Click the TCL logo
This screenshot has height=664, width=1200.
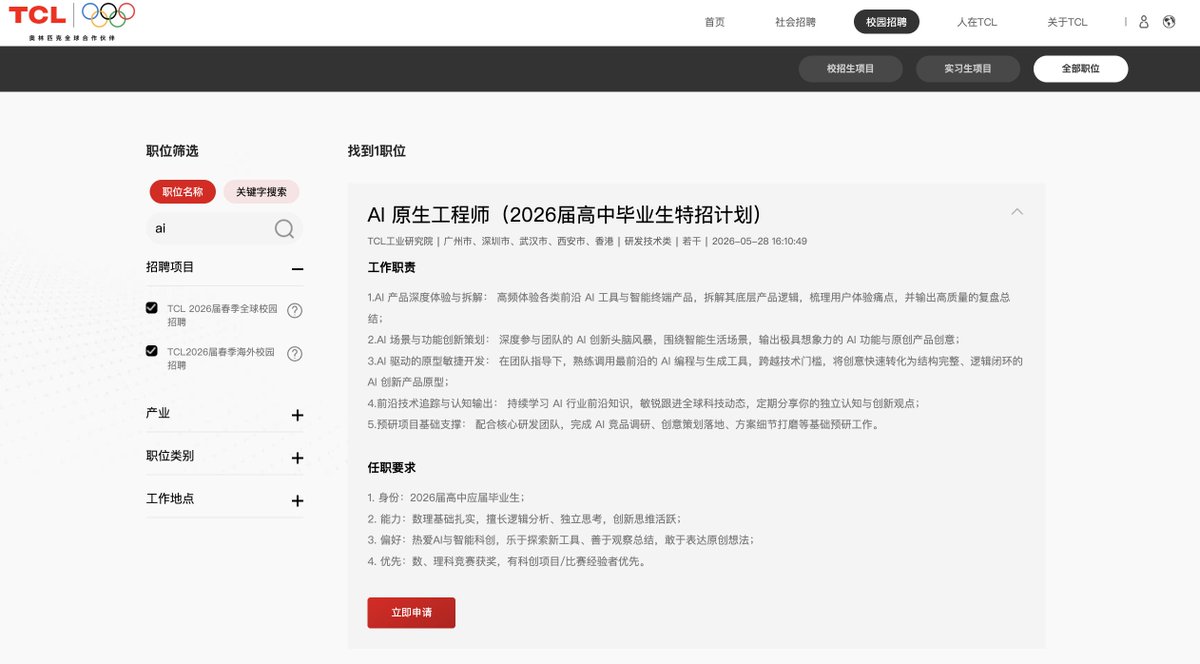click(x=37, y=14)
